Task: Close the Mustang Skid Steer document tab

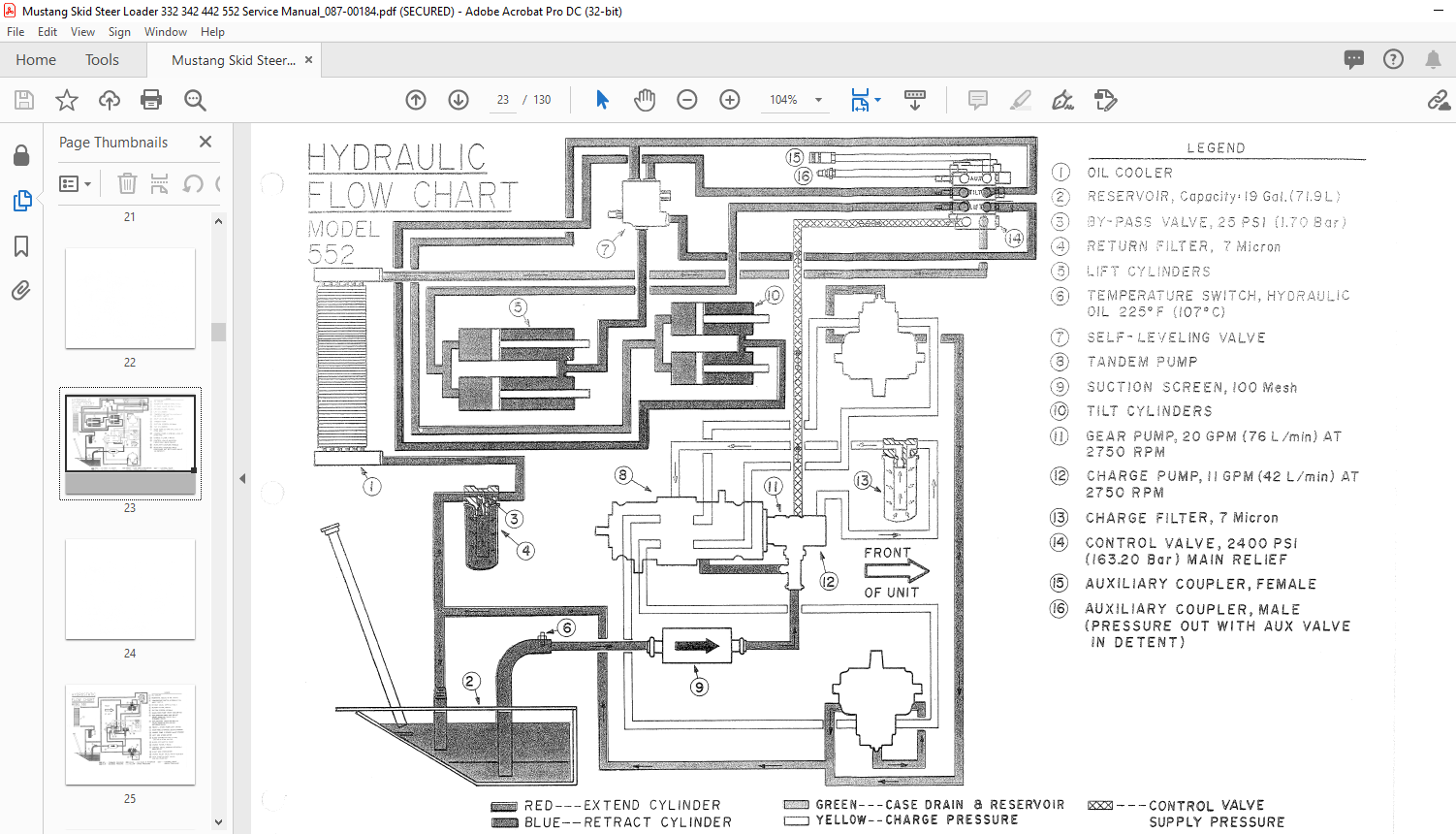Action: (309, 60)
